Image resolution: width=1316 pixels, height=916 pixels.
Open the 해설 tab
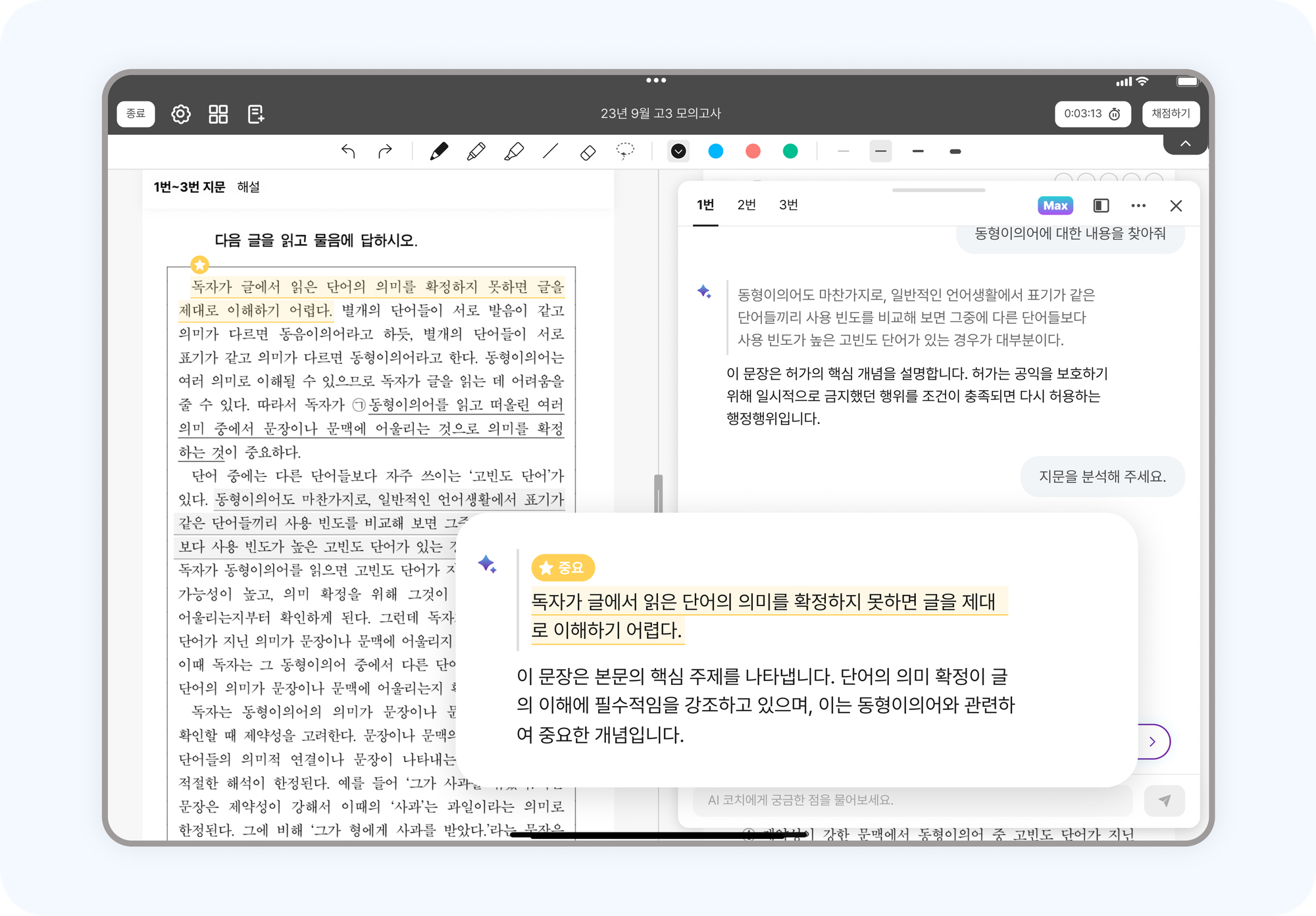click(248, 188)
